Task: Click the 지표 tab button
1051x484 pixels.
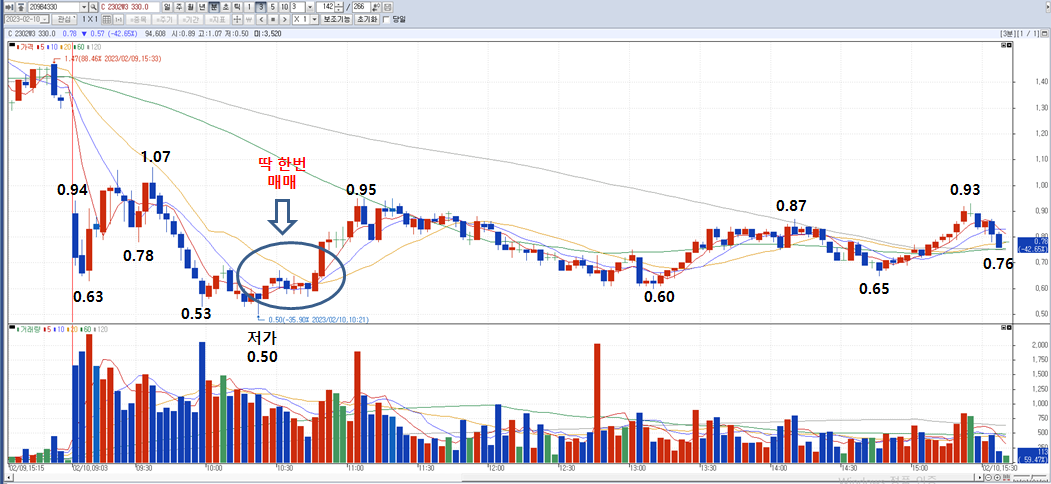Action: pos(219,19)
